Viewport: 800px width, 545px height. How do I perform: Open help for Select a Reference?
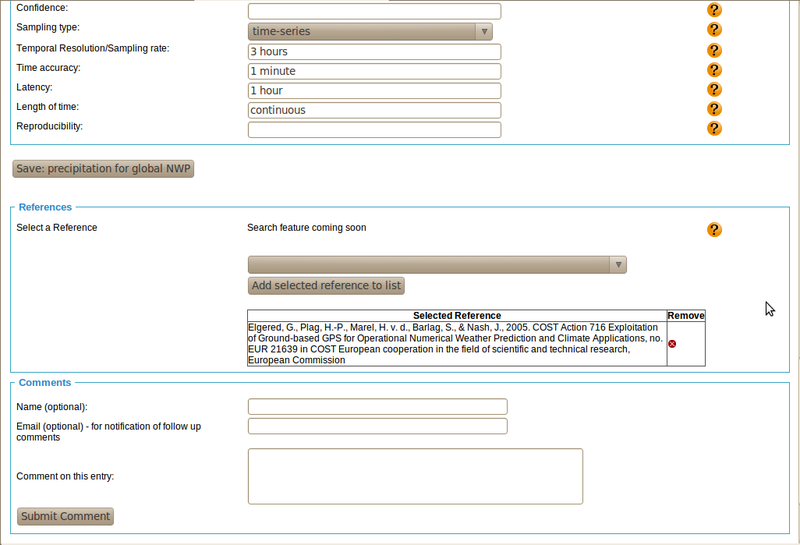pos(714,230)
